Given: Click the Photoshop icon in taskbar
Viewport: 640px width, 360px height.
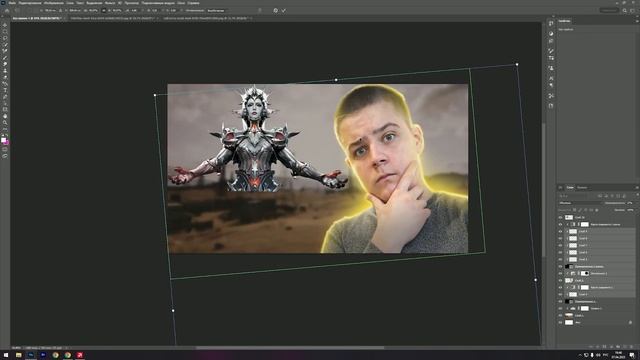Looking at the screenshot, I should 31,355.
